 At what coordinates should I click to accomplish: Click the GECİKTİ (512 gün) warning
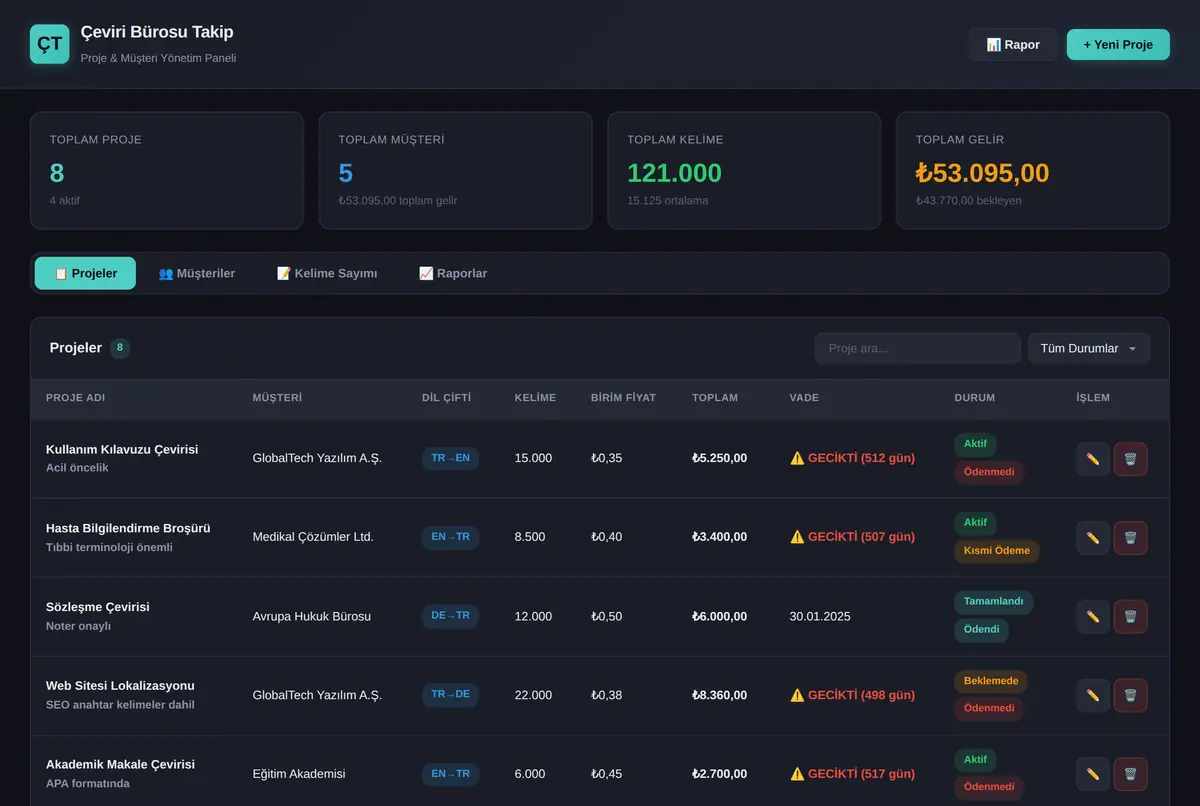[x=852, y=458]
